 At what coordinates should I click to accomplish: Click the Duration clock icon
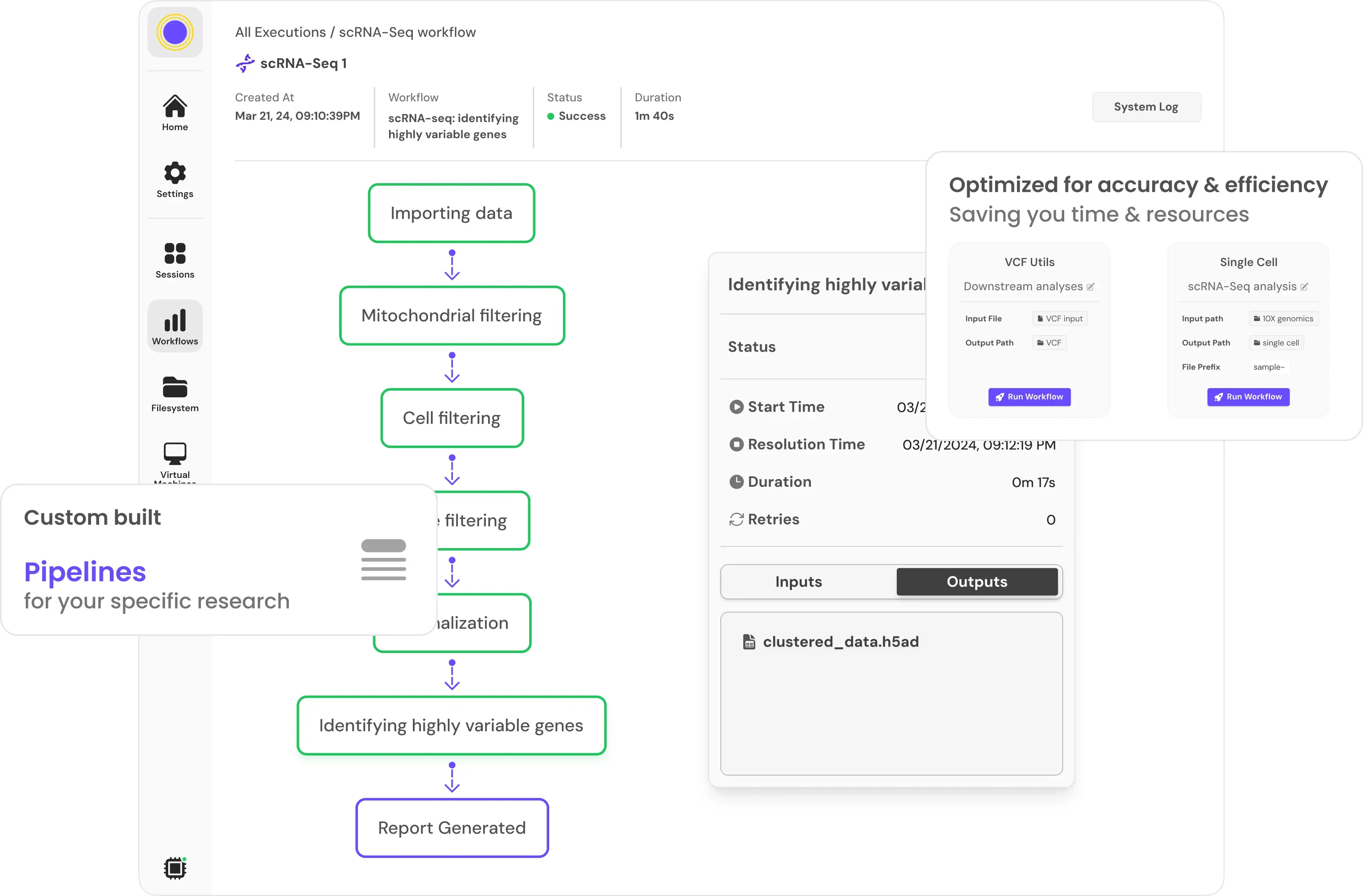(x=736, y=482)
